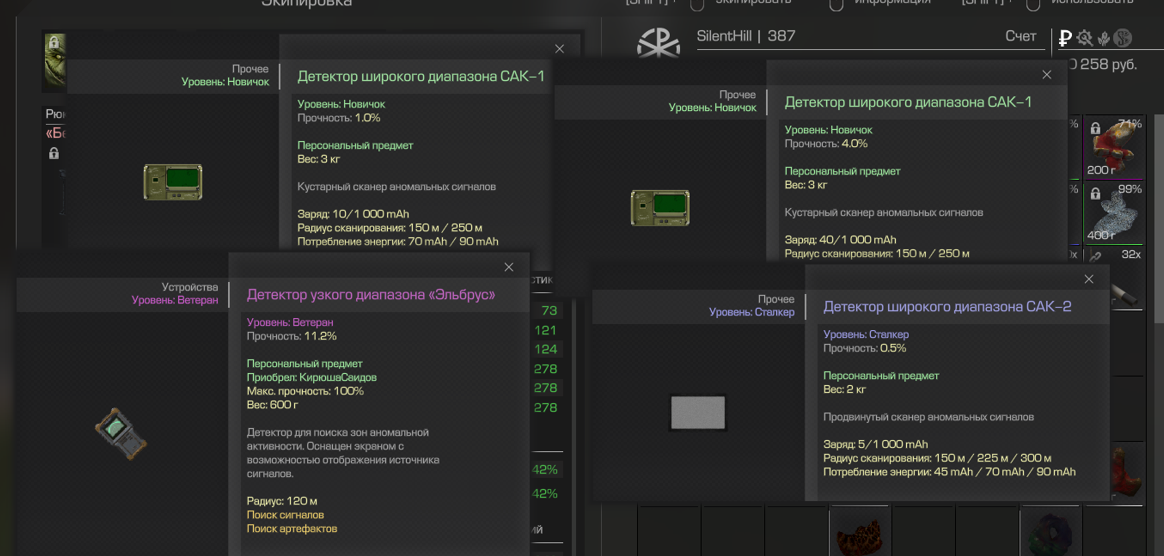
Task: Click Прочность: 11.2%
Action: 292,336
